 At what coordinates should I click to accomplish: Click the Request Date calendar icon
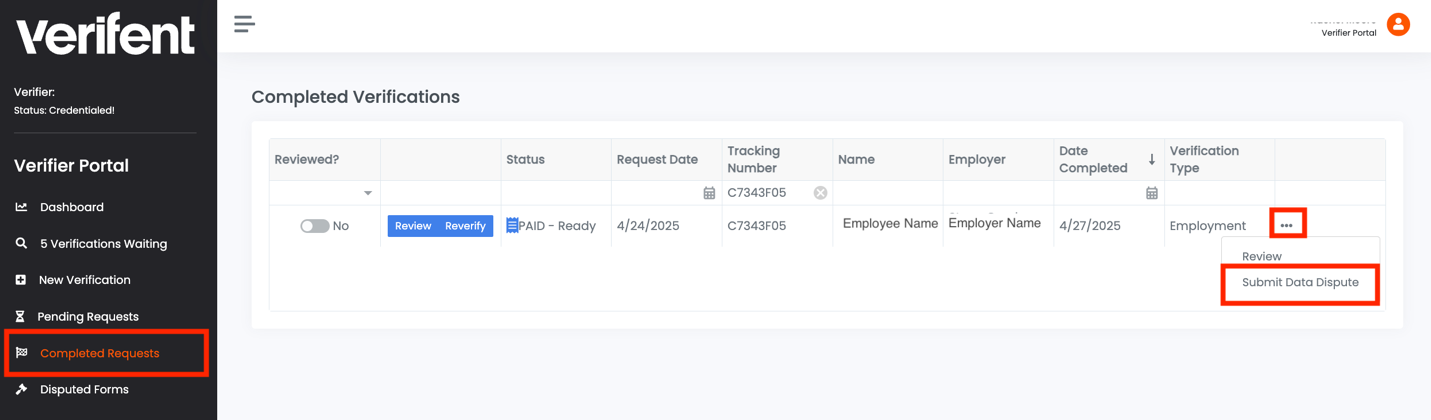709,193
